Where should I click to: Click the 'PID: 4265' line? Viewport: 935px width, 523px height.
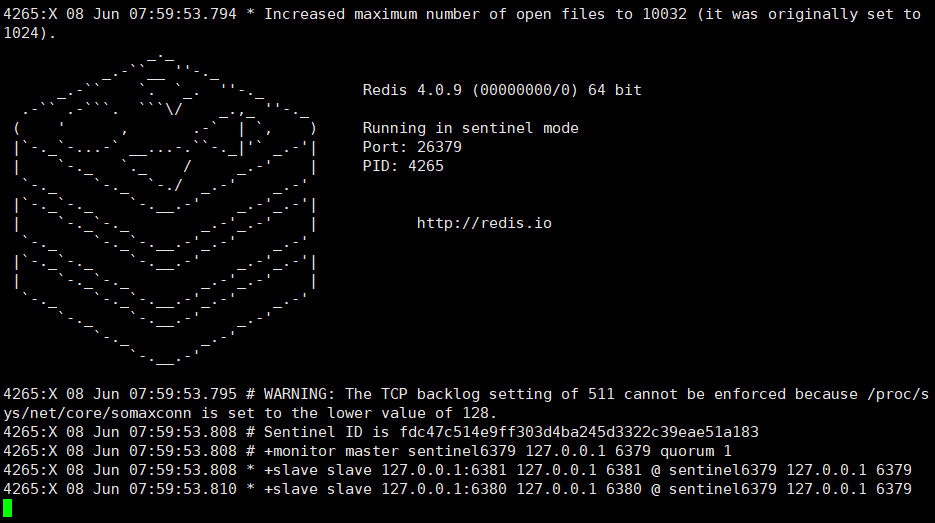click(403, 166)
